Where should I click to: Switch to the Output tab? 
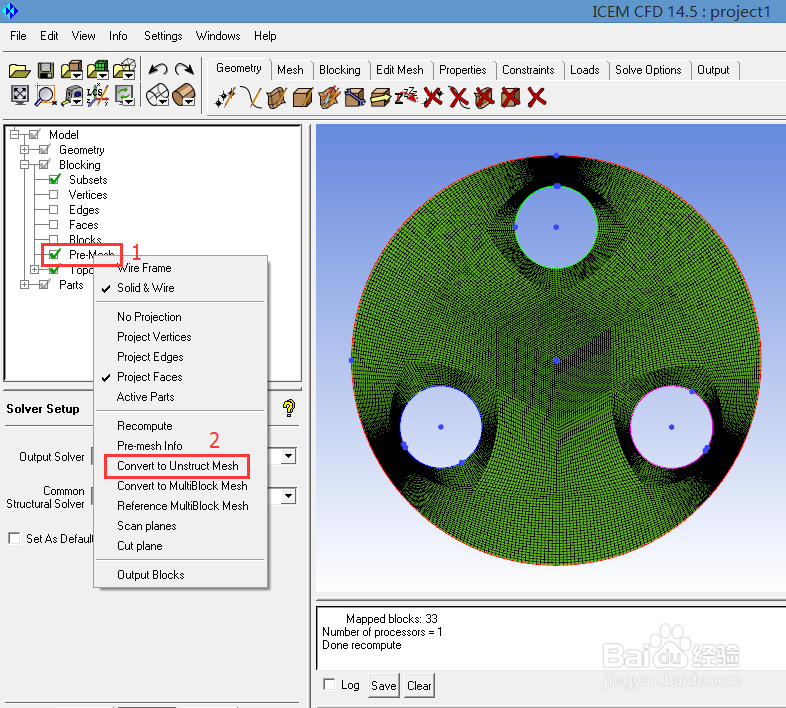713,70
